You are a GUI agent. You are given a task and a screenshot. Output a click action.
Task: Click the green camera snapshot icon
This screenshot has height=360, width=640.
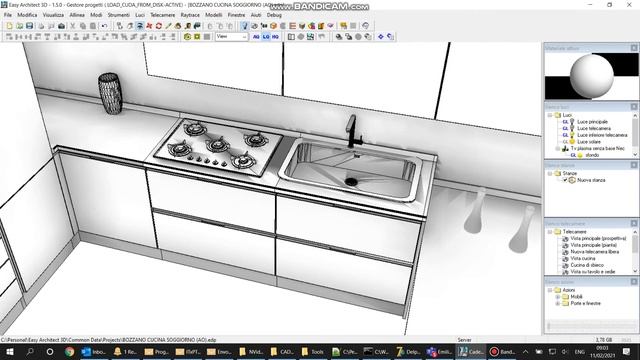[x=187, y=37]
